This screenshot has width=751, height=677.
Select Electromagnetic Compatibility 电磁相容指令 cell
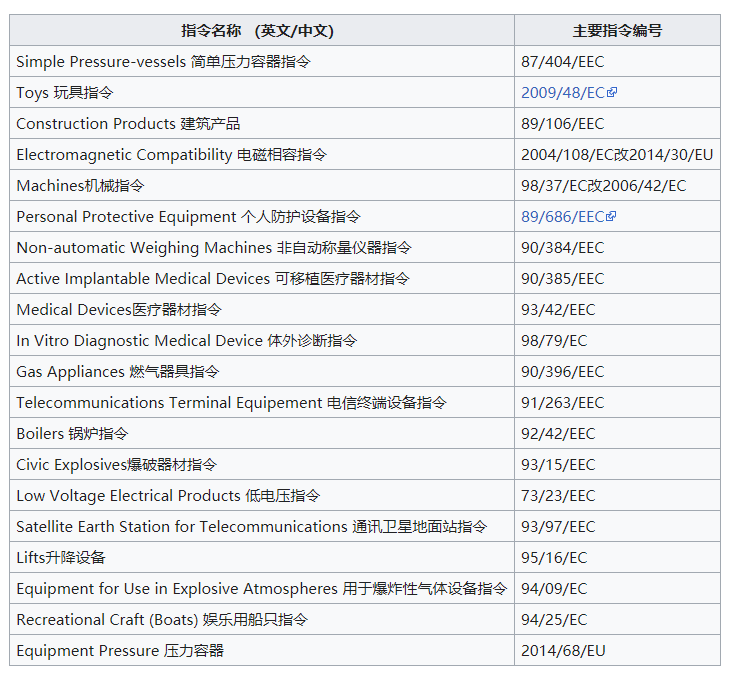click(262, 154)
